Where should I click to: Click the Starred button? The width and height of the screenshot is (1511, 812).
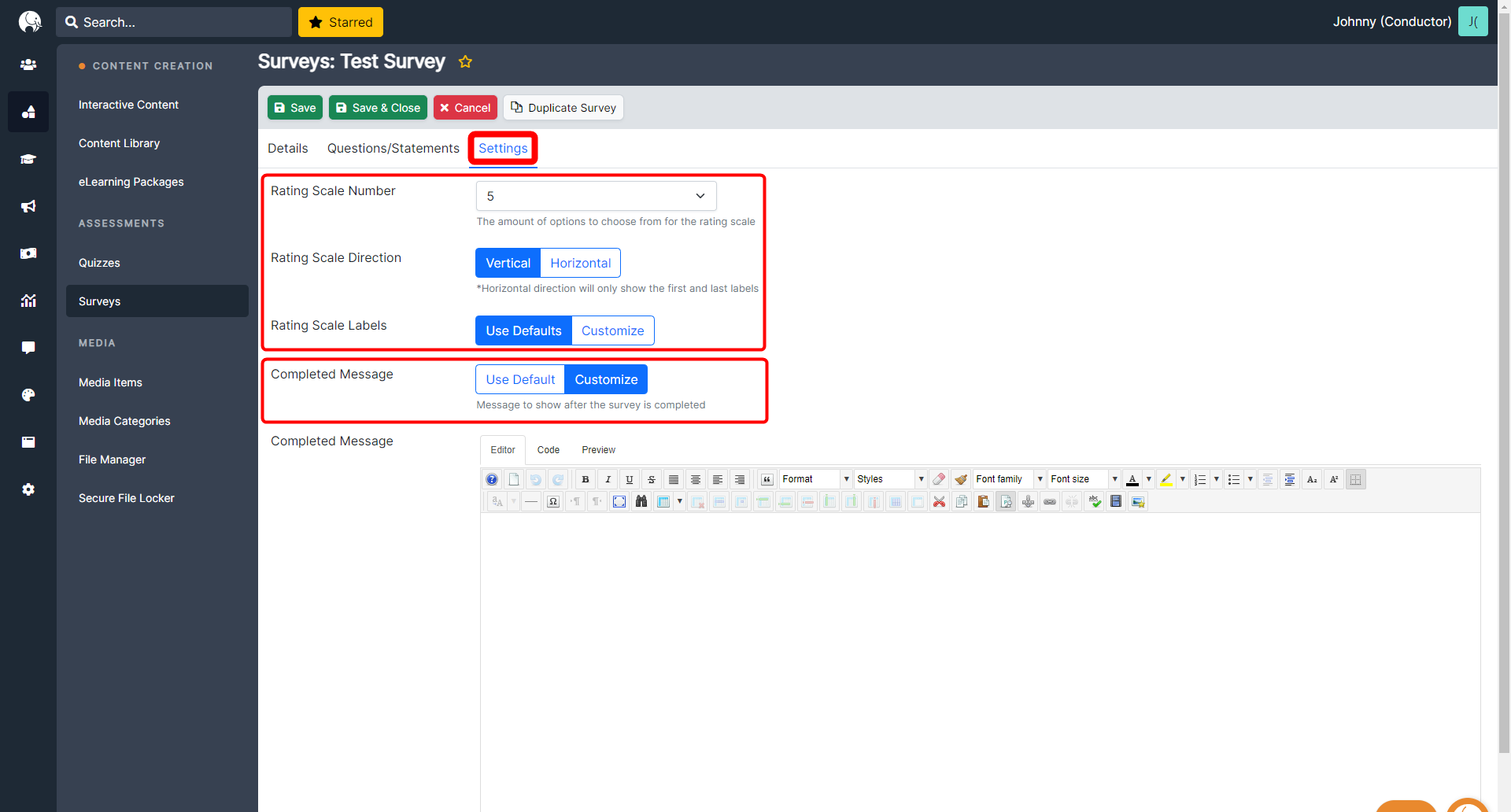coord(341,22)
